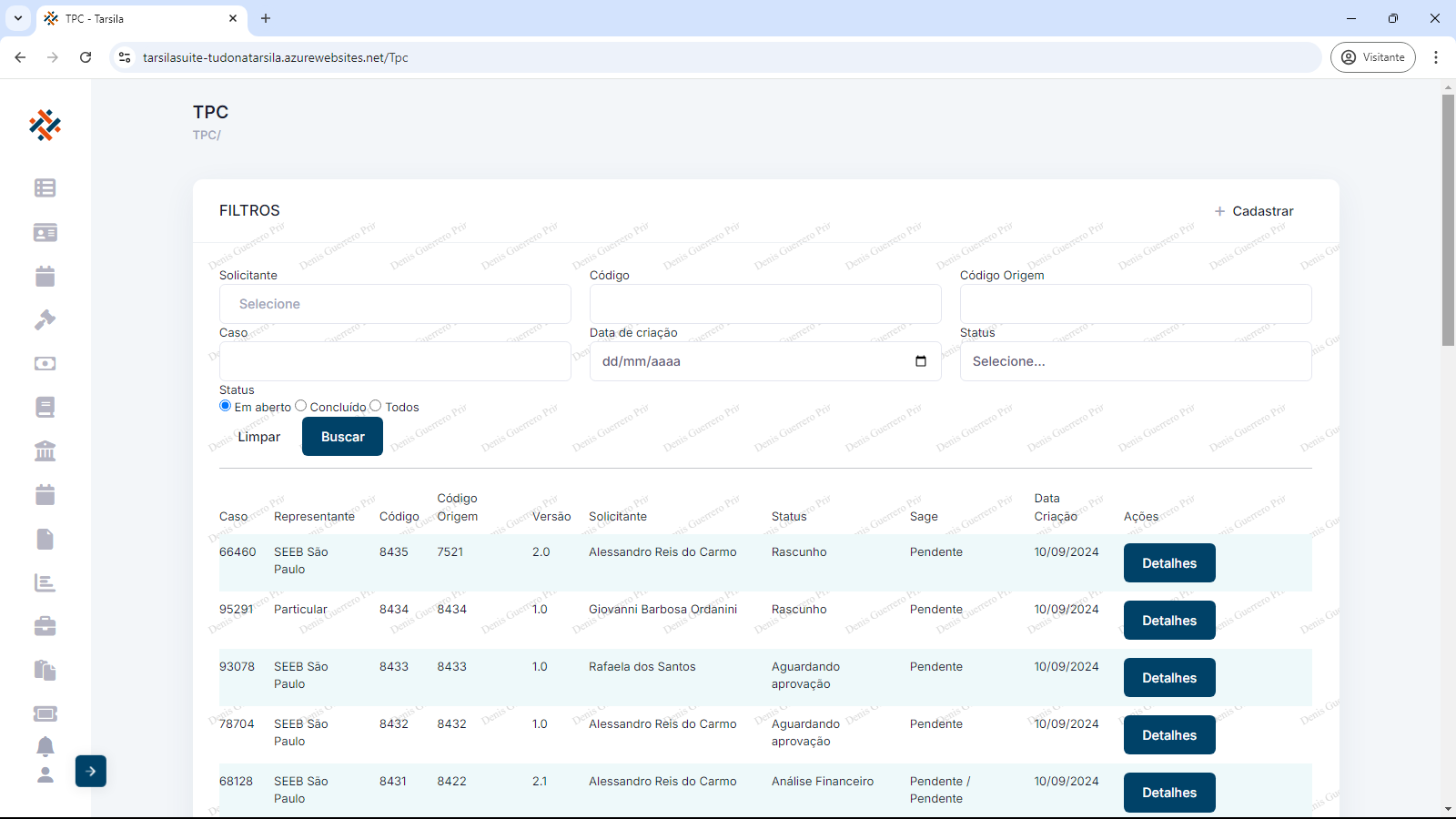Open the book icon in the sidebar
The height and width of the screenshot is (819, 1456).
point(45,407)
